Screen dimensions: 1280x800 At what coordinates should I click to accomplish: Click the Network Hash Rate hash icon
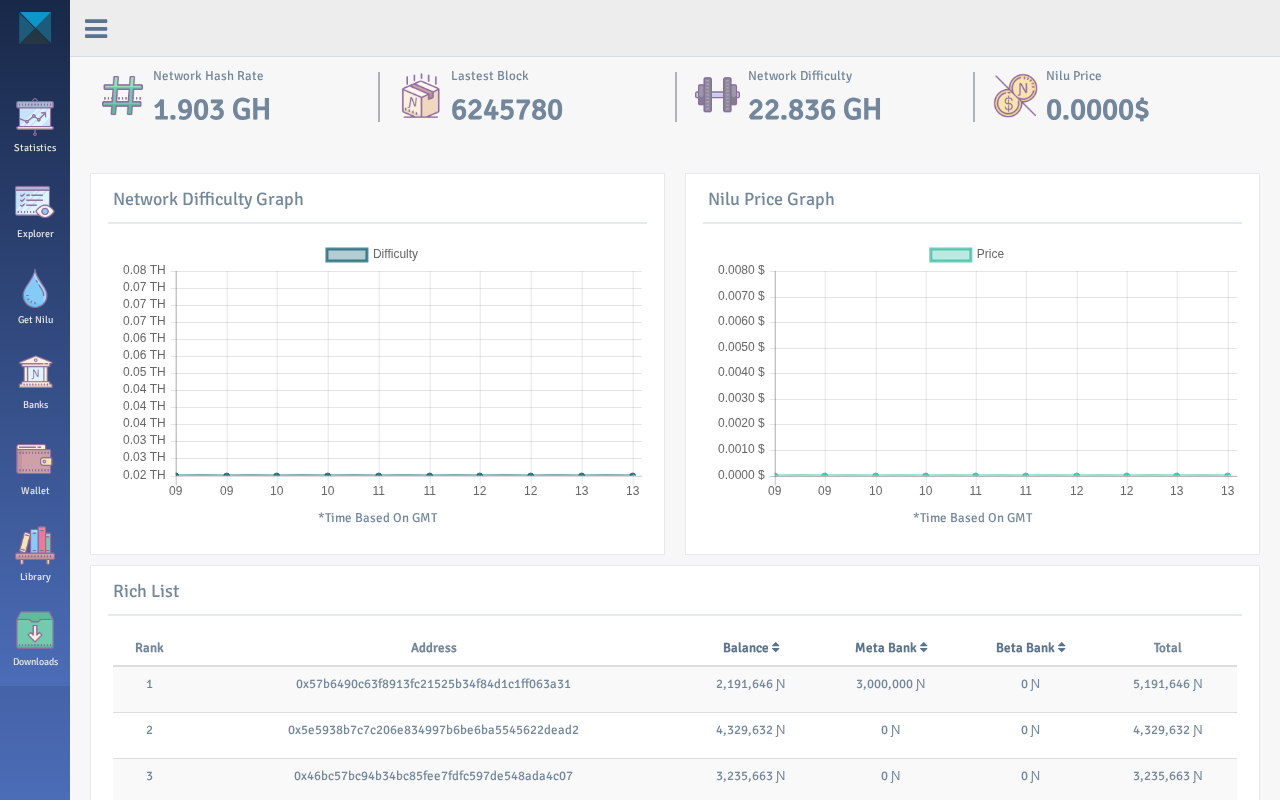point(122,96)
